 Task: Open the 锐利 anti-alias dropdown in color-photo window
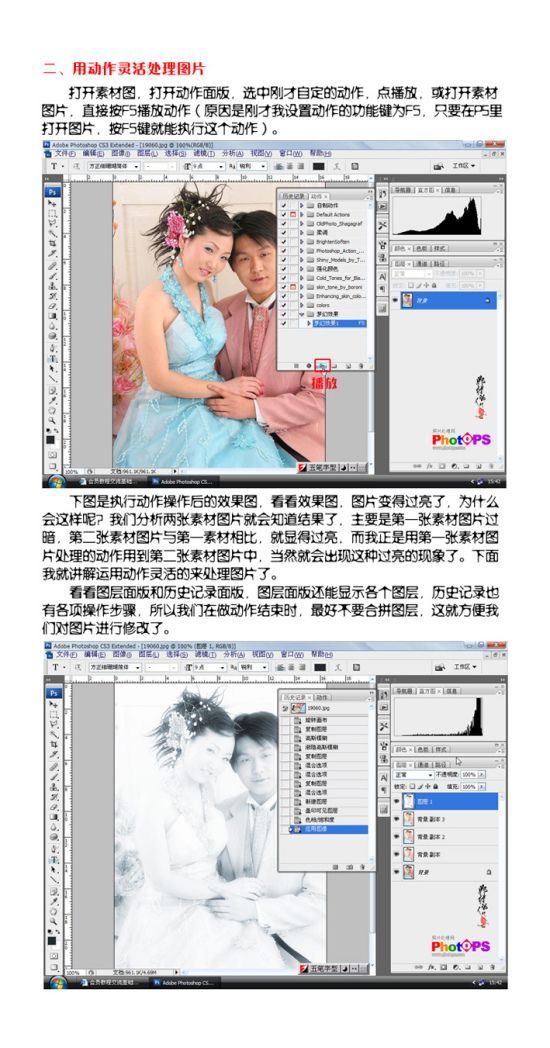pos(263,166)
